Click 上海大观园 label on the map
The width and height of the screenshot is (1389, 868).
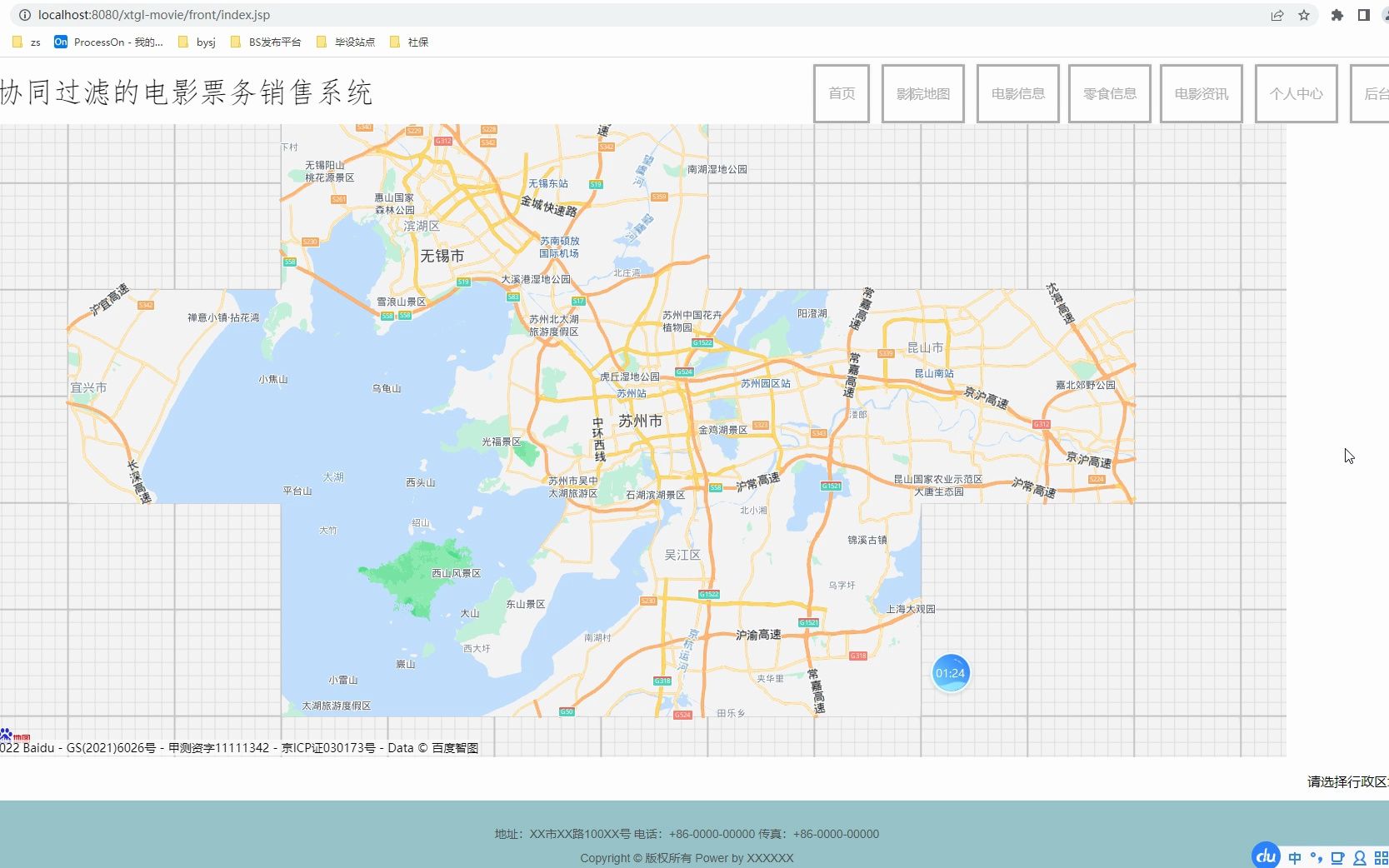pyautogui.click(x=911, y=609)
